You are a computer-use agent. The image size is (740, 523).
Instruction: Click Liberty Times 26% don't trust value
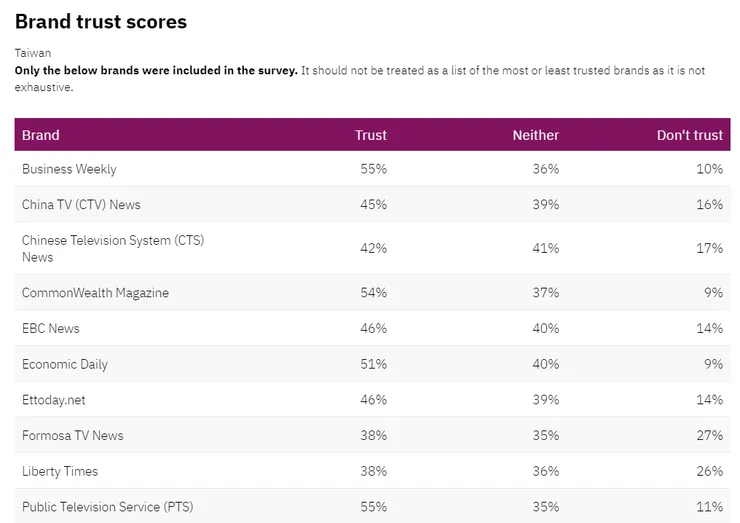(x=709, y=471)
